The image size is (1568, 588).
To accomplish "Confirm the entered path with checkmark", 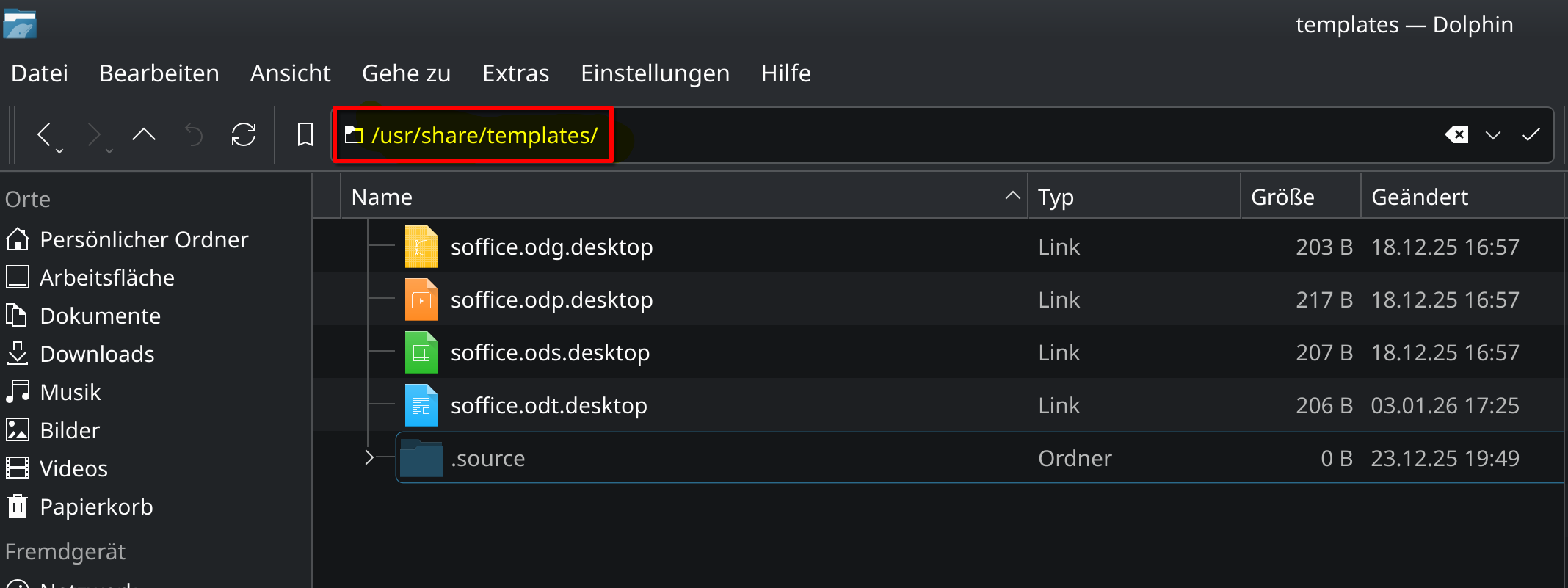I will click(1531, 134).
